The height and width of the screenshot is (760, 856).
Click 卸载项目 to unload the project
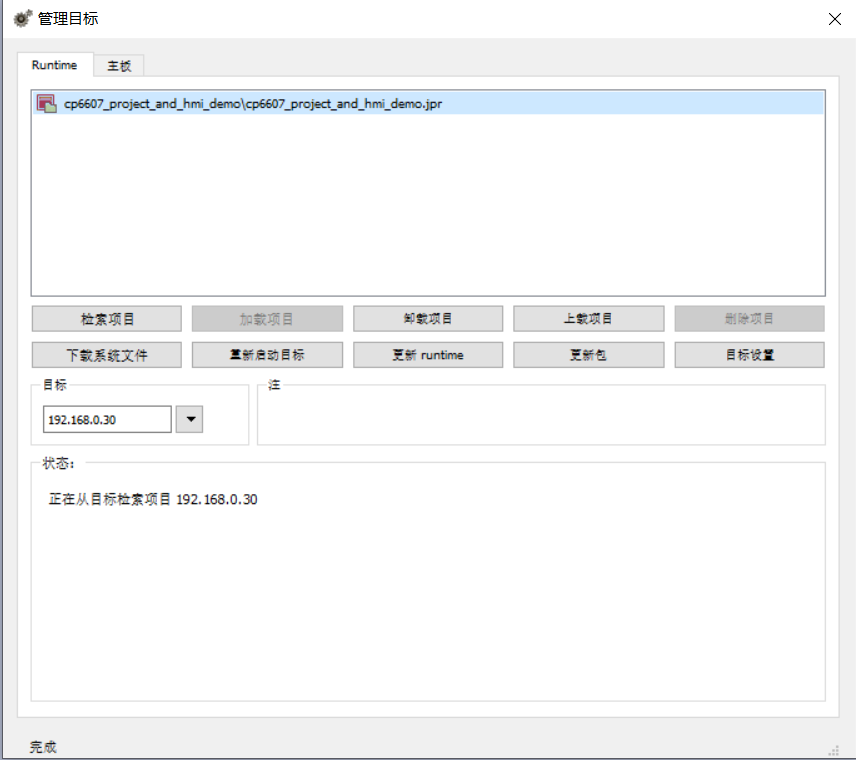(x=428, y=319)
